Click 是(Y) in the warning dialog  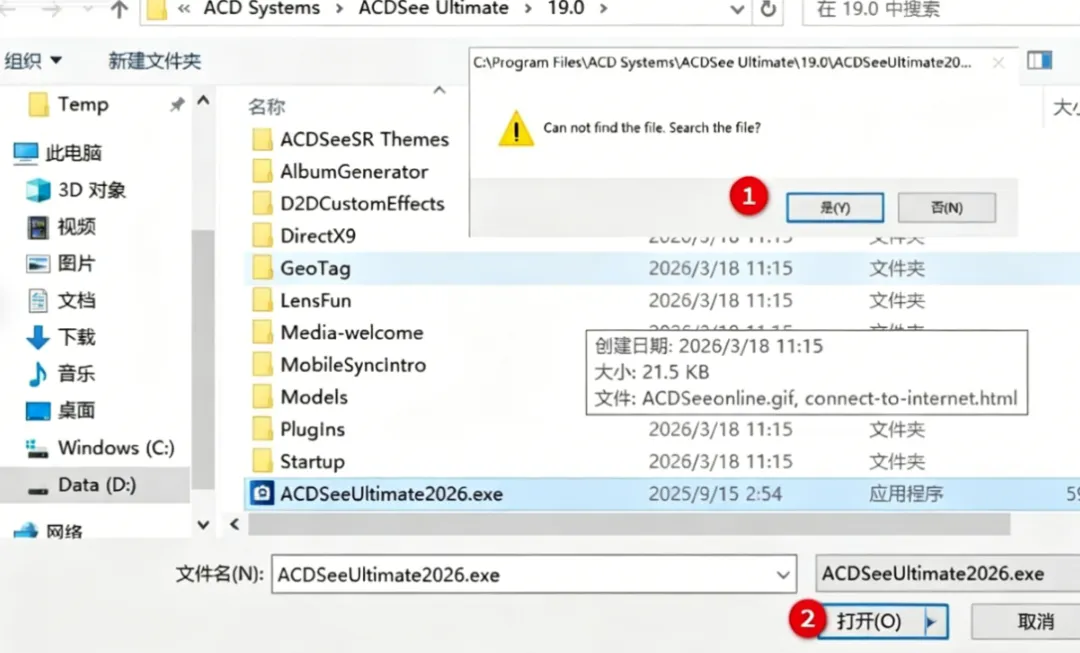[x=835, y=207]
